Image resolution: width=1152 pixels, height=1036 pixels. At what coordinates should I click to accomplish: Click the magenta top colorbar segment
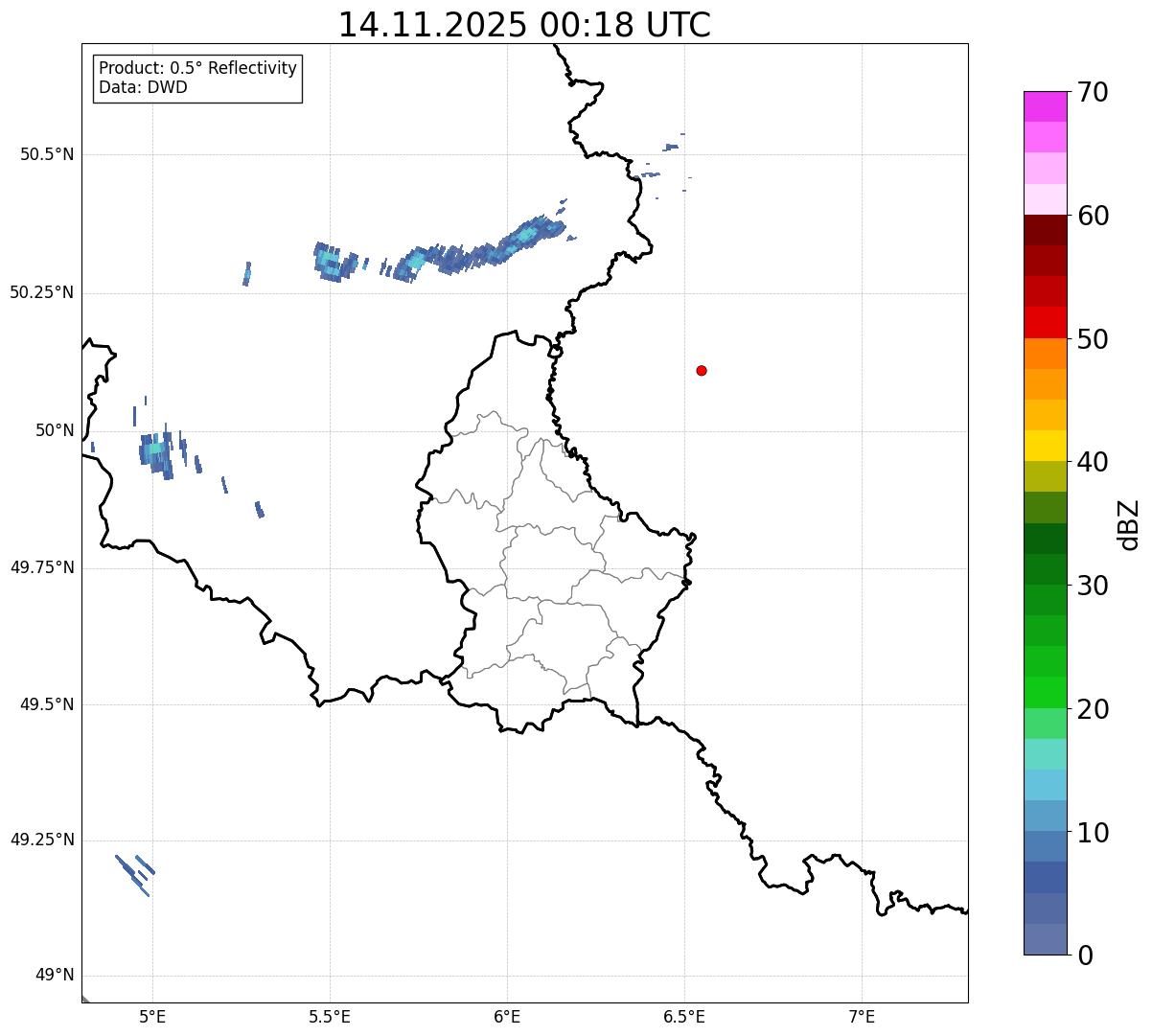click(x=1045, y=106)
